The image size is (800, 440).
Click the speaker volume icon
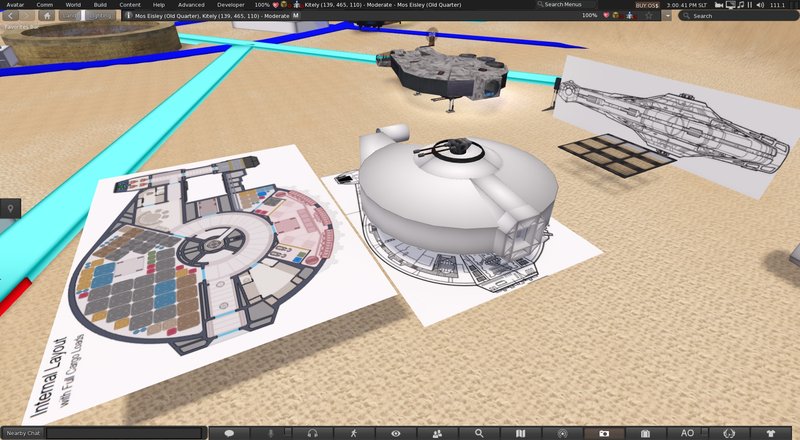pos(760,5)
